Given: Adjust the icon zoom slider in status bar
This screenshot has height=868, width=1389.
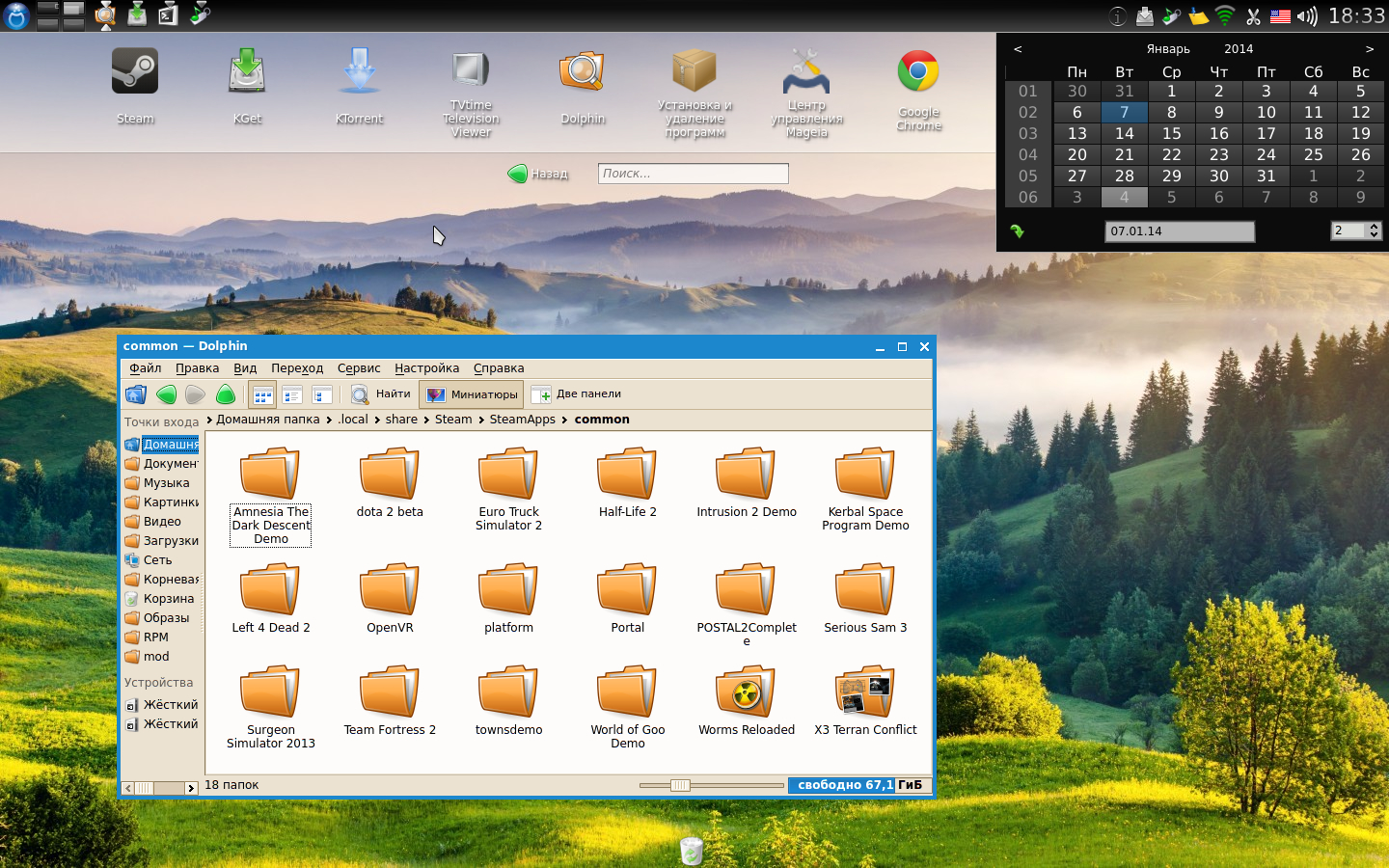Looking at the screenshot, I should click(x=680, y=785).
